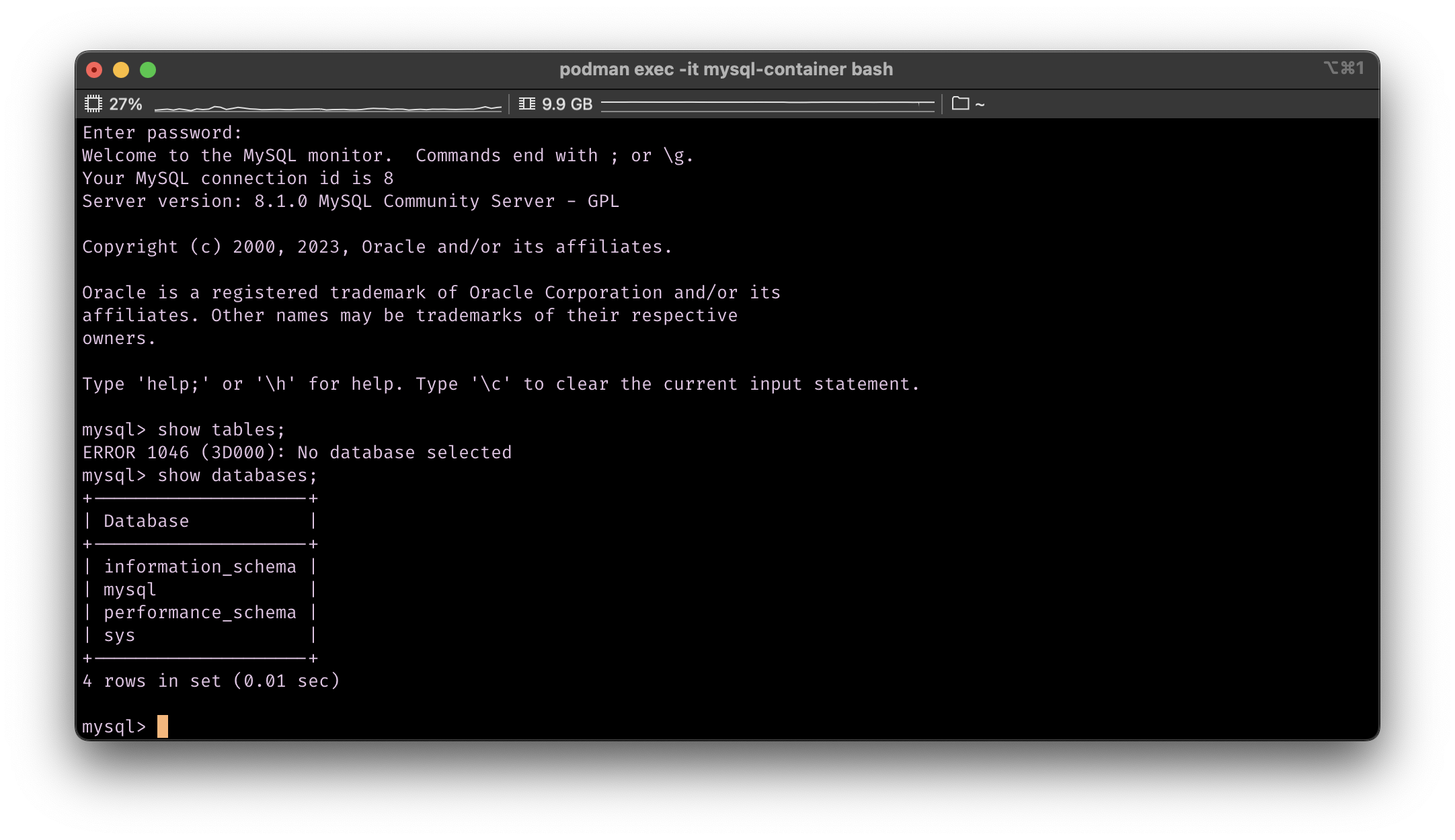This screenshot has height=840, width=1455.
Task: Click the 'Database' column header in results
Action: click(x=146, y=521)
